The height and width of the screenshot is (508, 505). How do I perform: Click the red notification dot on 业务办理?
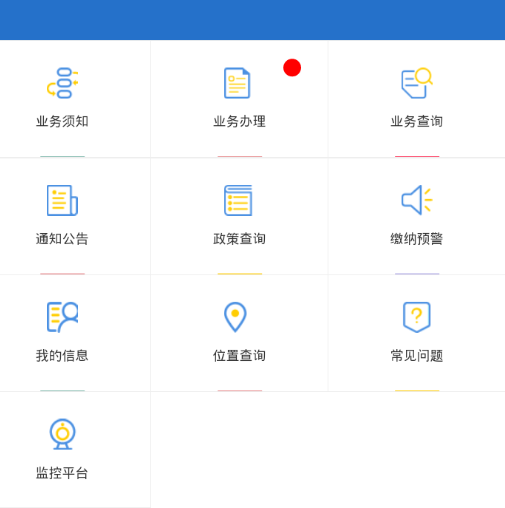point(292,68)
